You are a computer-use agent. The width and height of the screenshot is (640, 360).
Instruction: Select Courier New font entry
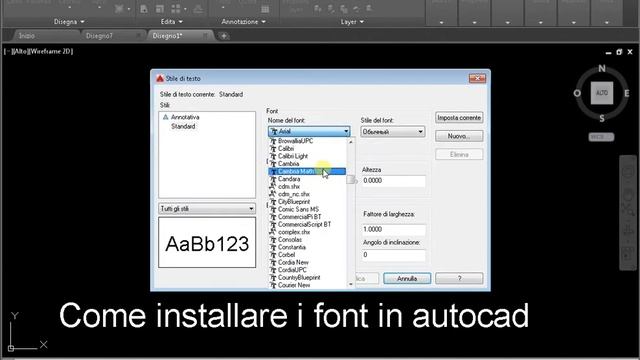tap(307, 285)
